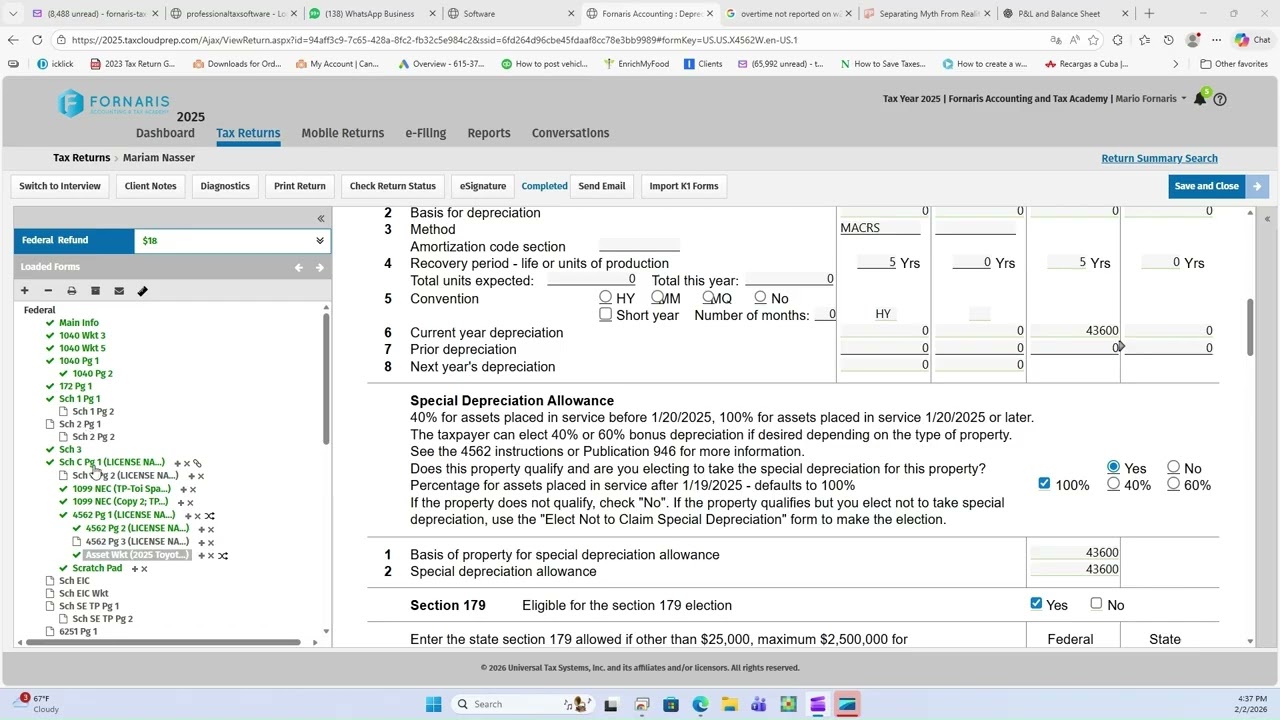This screenshot has width=1280, height=720.
Task: Add copy of Sch C Pg 1 with plus
Action: 177,463
